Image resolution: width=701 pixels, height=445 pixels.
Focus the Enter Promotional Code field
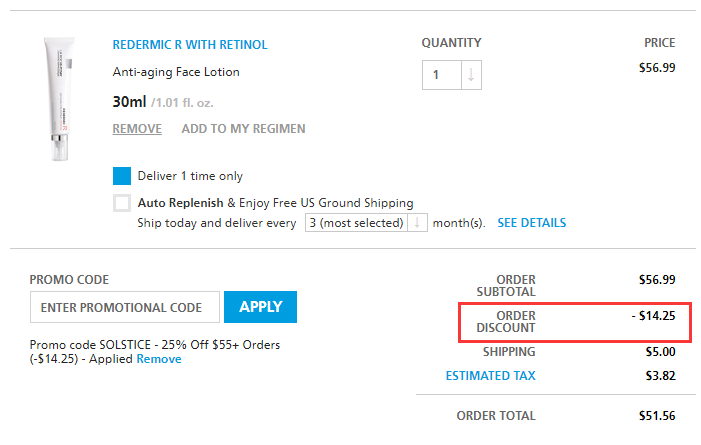coord(124,308)
